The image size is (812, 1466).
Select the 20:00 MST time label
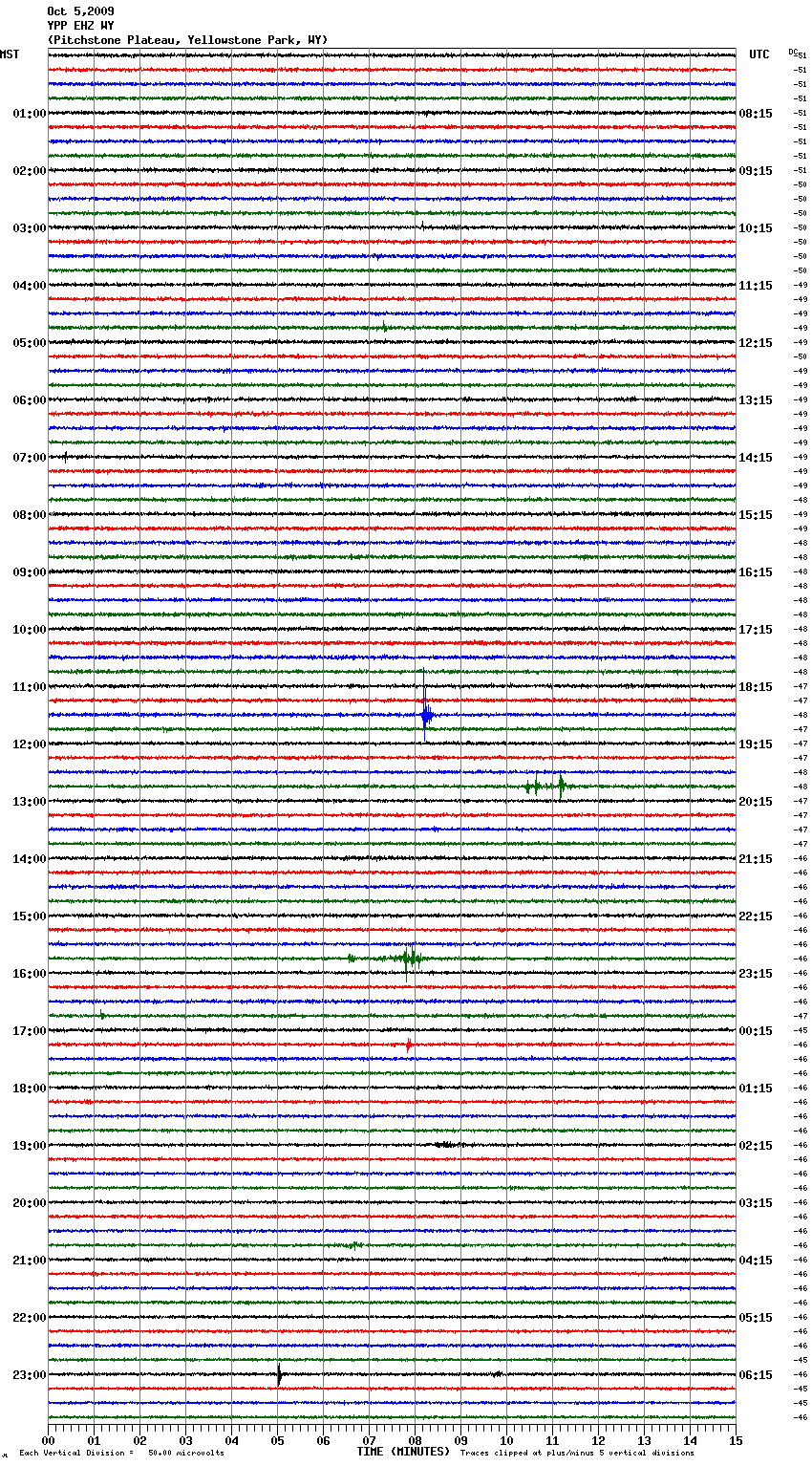(29, 1203)
